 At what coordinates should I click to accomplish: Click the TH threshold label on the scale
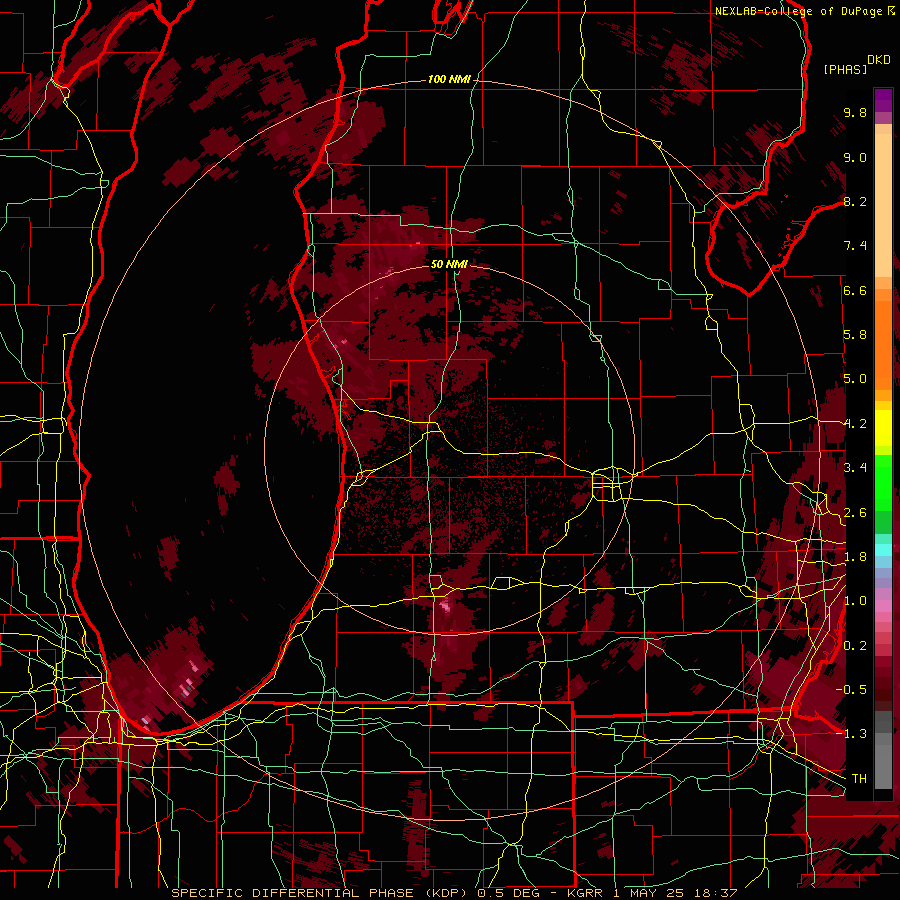pos(859,779)
